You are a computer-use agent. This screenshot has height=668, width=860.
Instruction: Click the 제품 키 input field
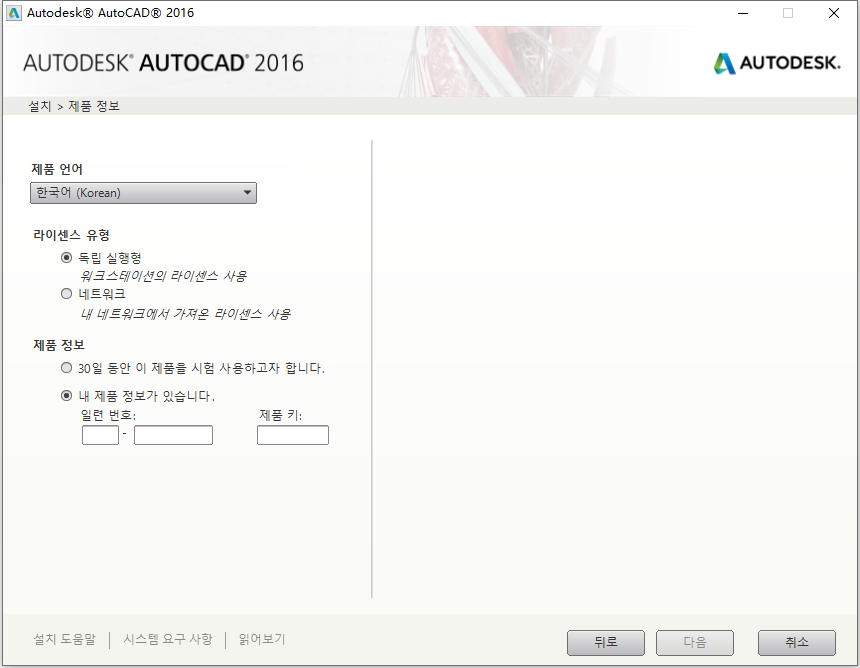pos(293,435)
